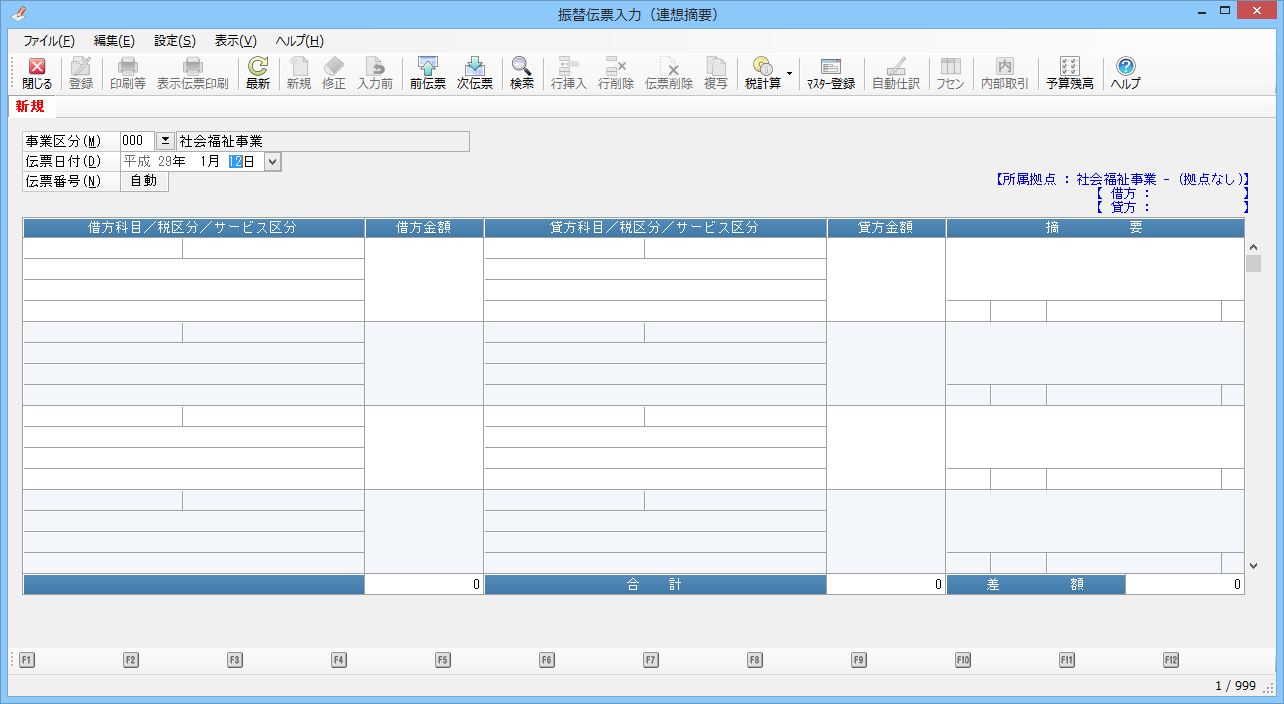Click the 最新 refresh toolbar icon
1284x704 pixels.
(x=258, y=74)
